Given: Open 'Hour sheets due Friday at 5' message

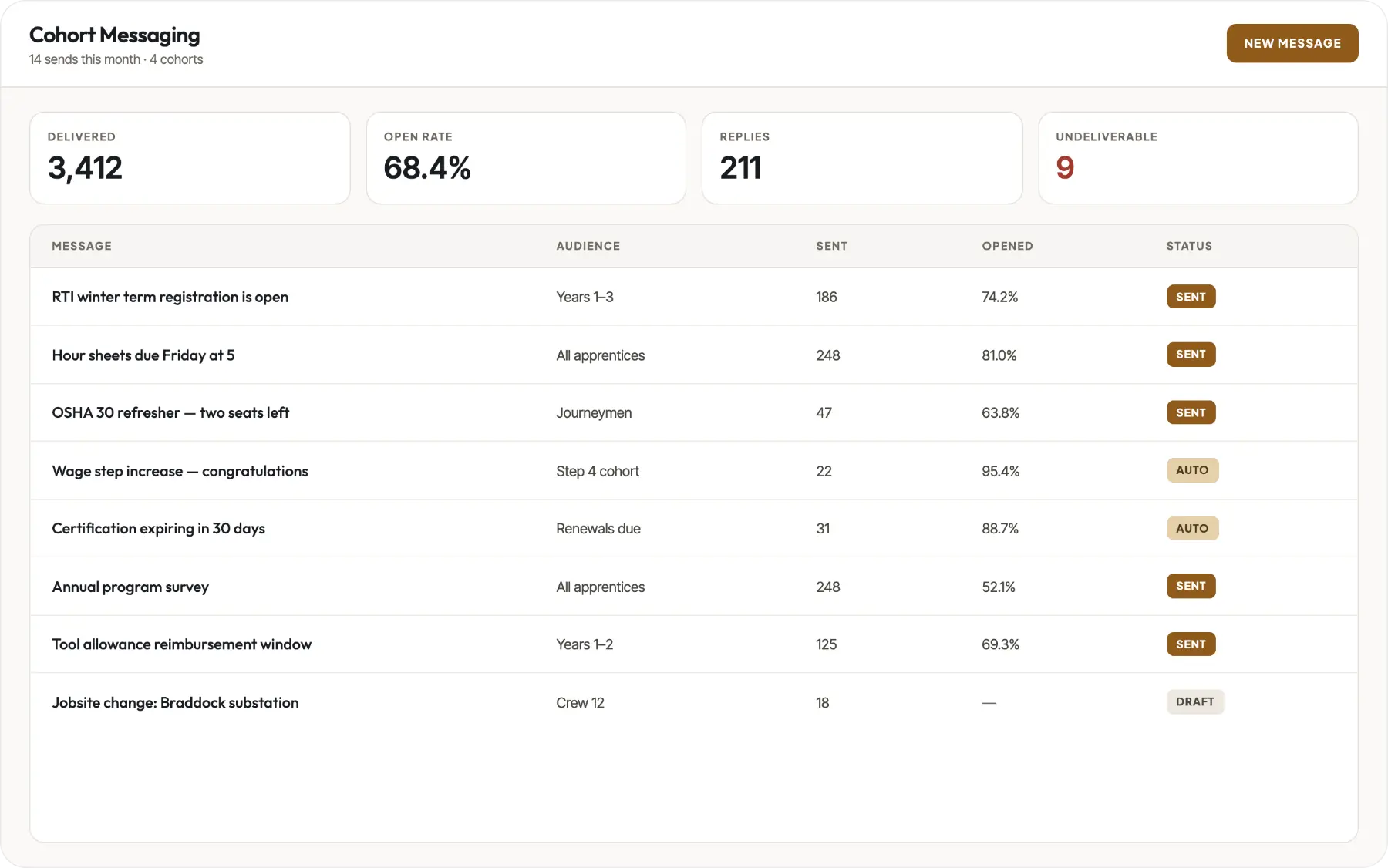Looking at the screenshot, I should pyautogui.click(x=143, y=355).
